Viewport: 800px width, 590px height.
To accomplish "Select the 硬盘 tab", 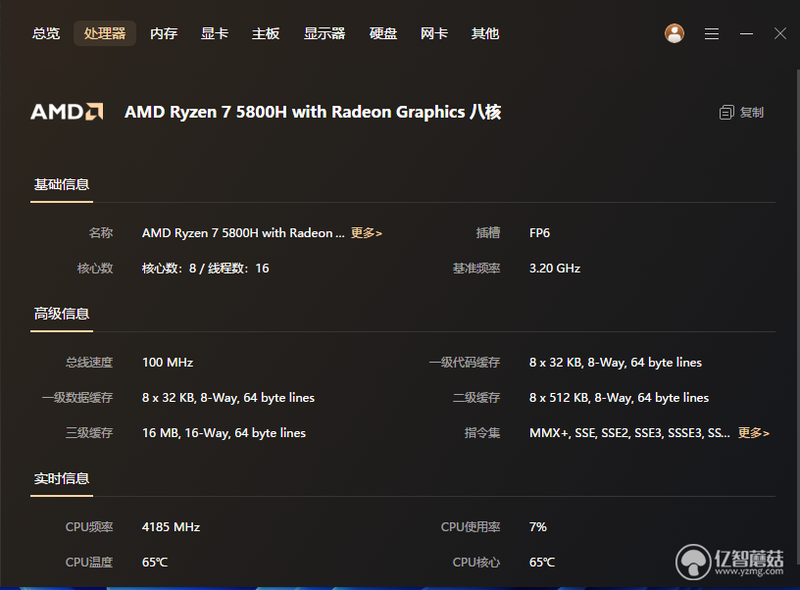I will click(383, 34).
